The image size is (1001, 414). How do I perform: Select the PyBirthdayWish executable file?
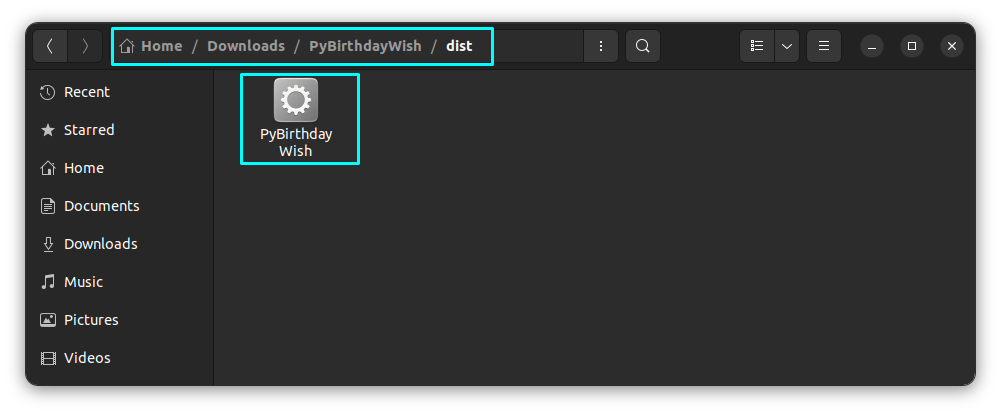tap(296, 118)
